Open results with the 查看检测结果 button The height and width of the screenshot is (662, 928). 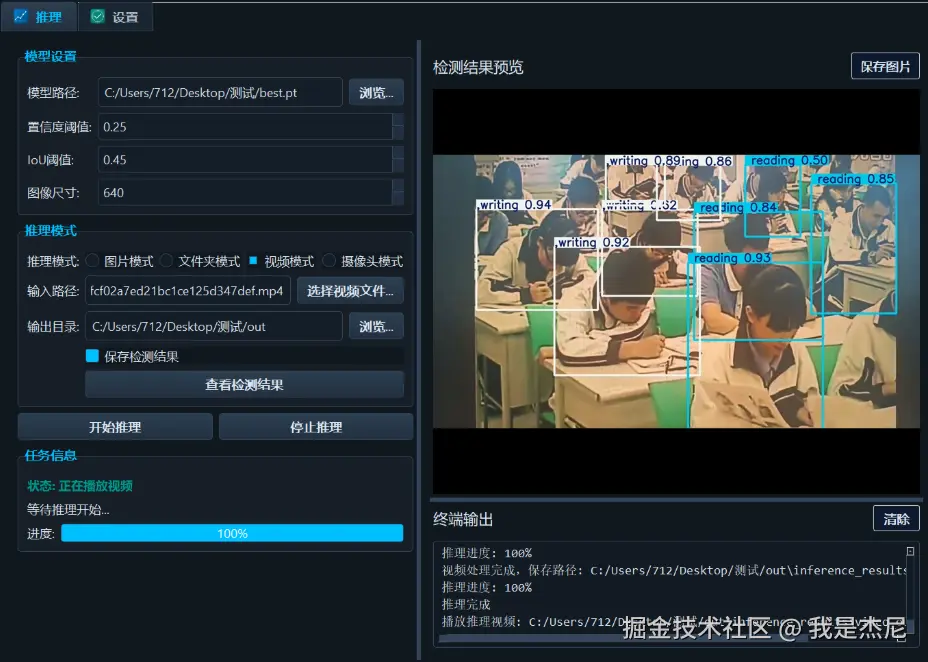tap(244, 385)
